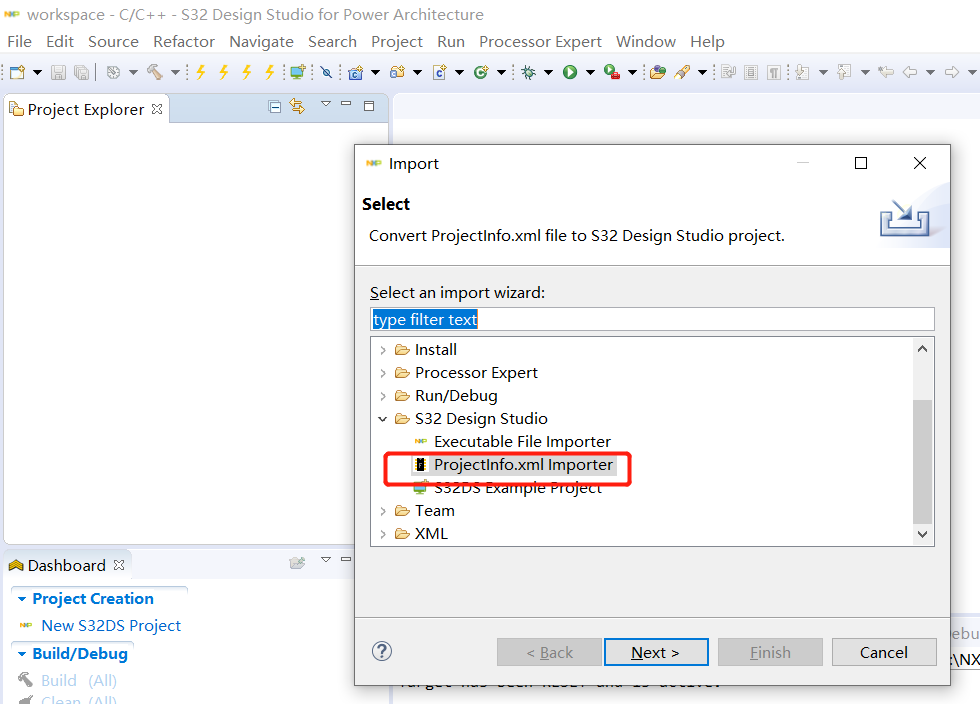Screen dimensions: 980x704
Task: Click the type filter text field
Action: (652, 319)
